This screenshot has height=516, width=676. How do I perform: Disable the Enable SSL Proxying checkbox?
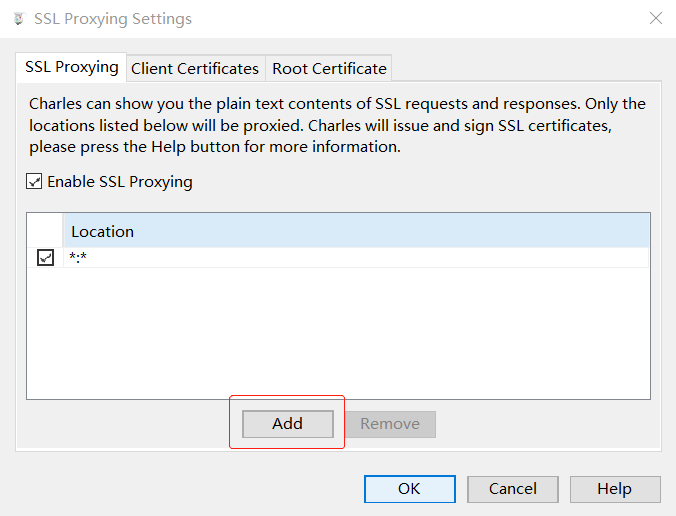point(35,182)
